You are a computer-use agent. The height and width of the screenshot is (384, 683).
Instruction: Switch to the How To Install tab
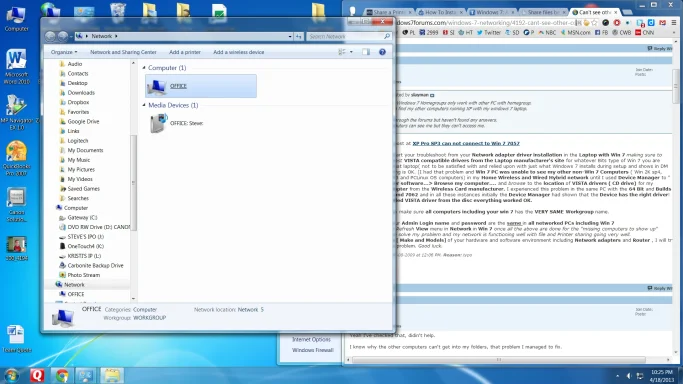[440, 12]
